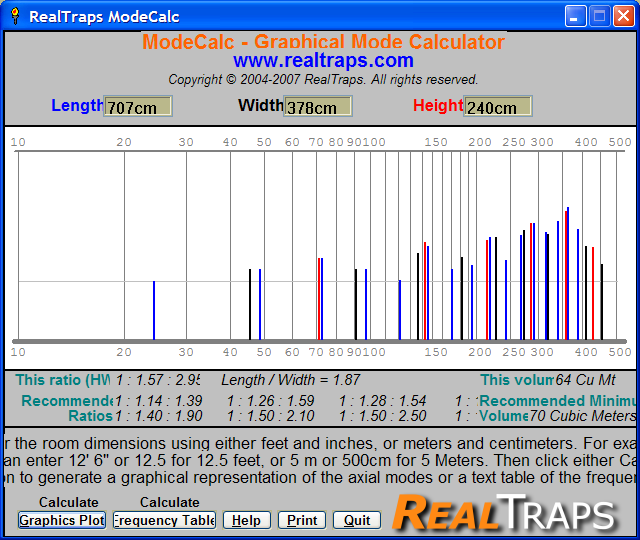
Task: Click the RealTraps torch icon in title bar
Action: (x=16, y=16)
